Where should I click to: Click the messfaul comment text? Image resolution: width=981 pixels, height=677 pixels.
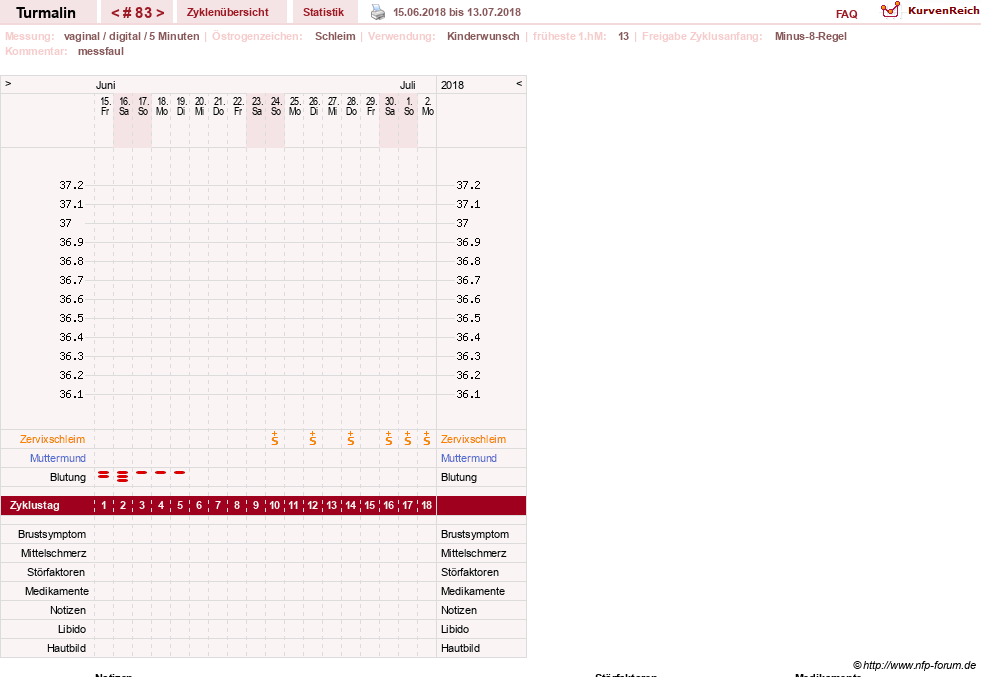101,51
